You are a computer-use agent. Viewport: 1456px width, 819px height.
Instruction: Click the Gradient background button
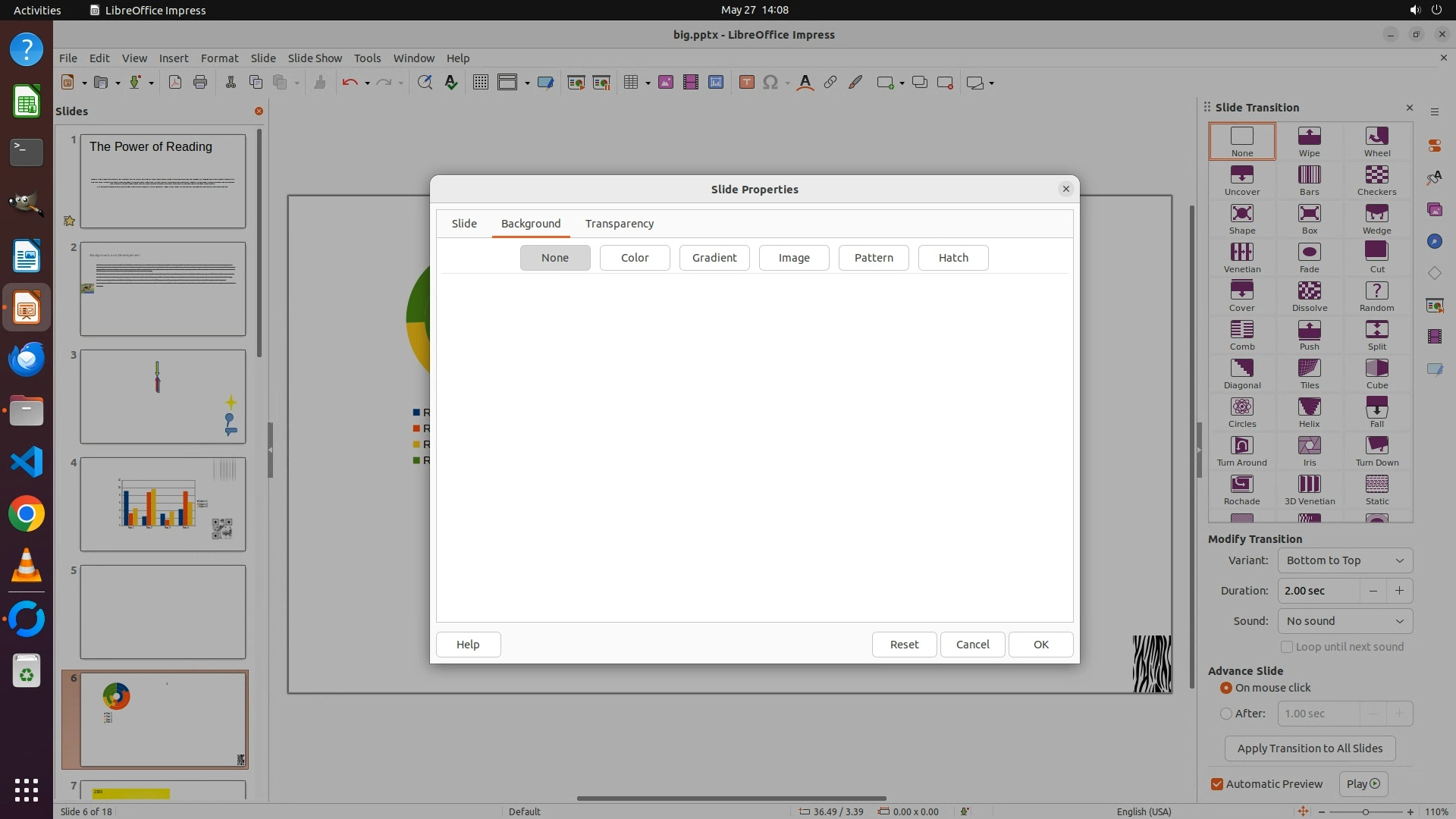click(714, 258)
